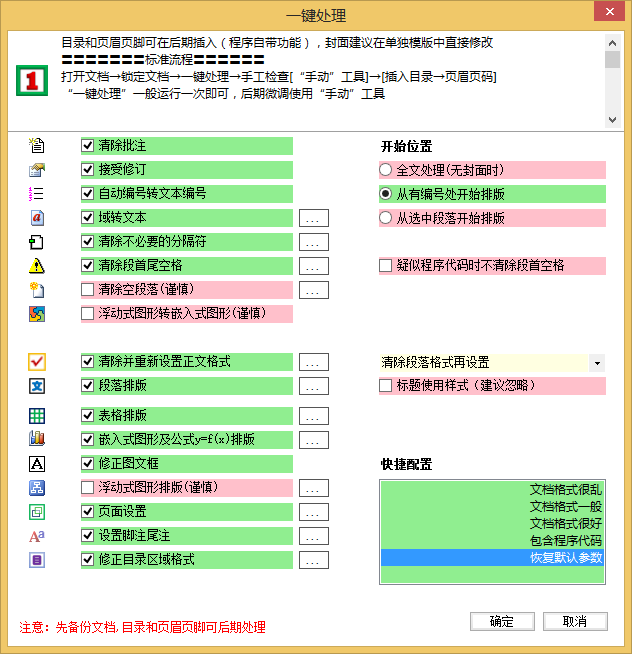This screenshot has width=632, height=654.
Task: Close the 一键处理 dialog
Action: (609, 11)
